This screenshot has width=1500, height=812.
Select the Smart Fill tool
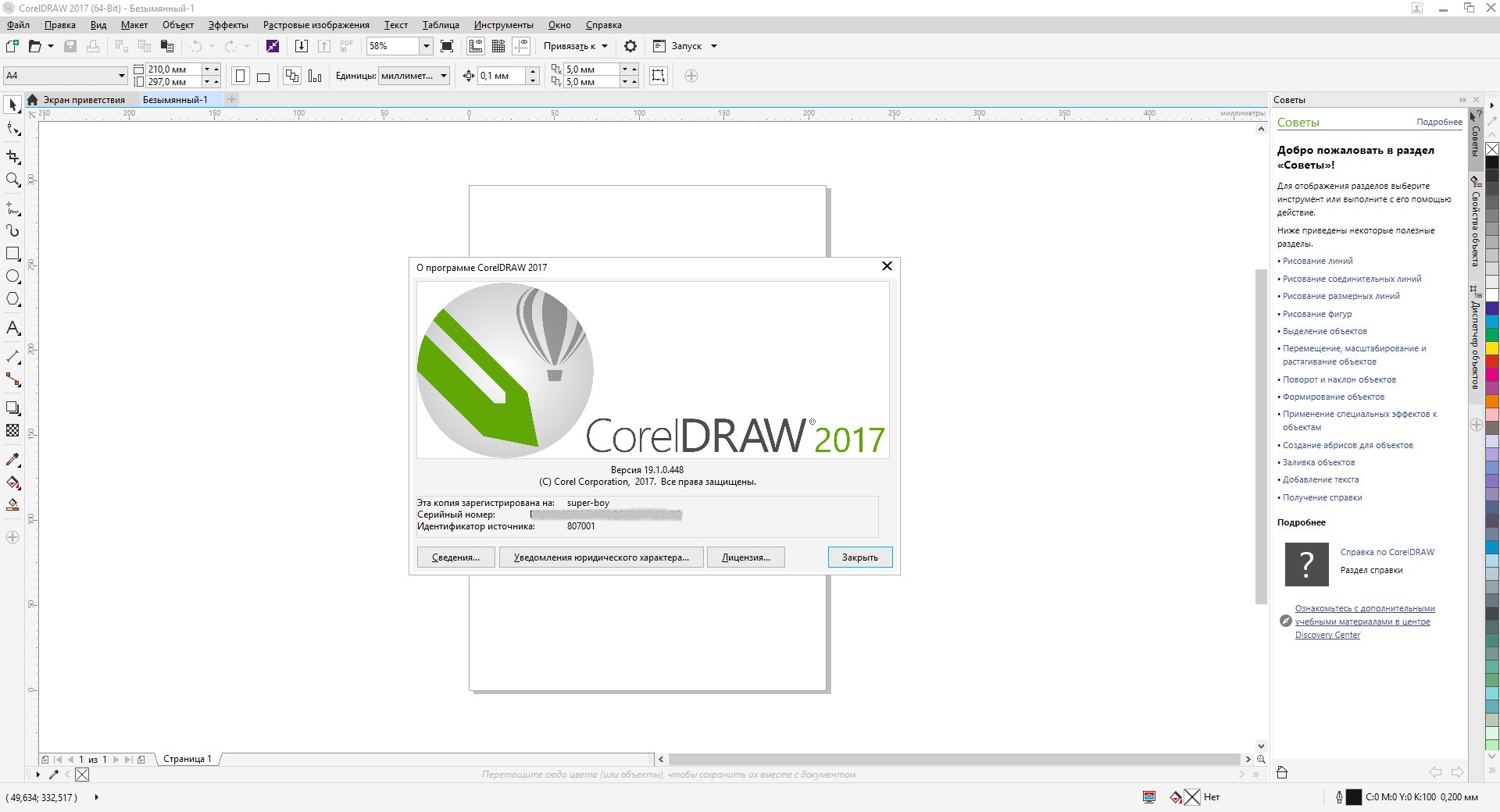pos(12,505)
